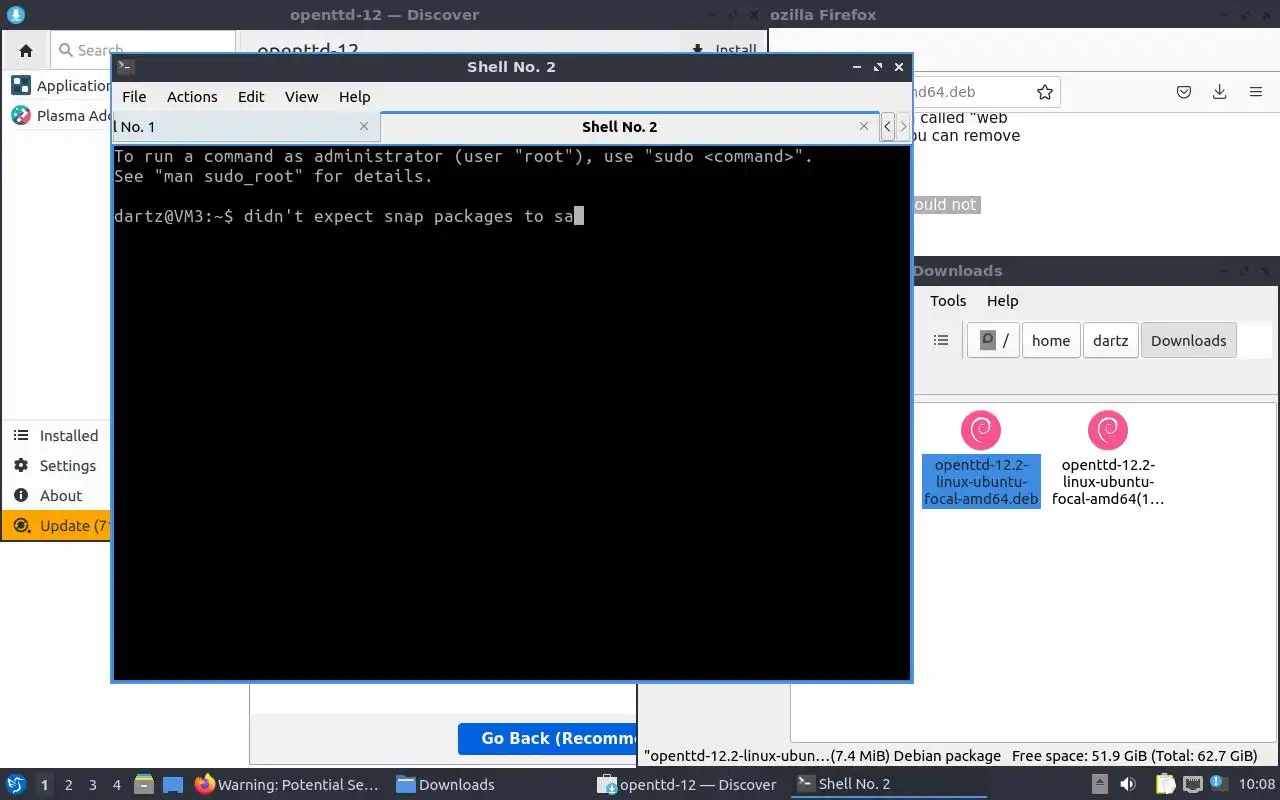Open the application launcher menu on the panel
This screenshot has width=1280, height=800.
point(16,785)
